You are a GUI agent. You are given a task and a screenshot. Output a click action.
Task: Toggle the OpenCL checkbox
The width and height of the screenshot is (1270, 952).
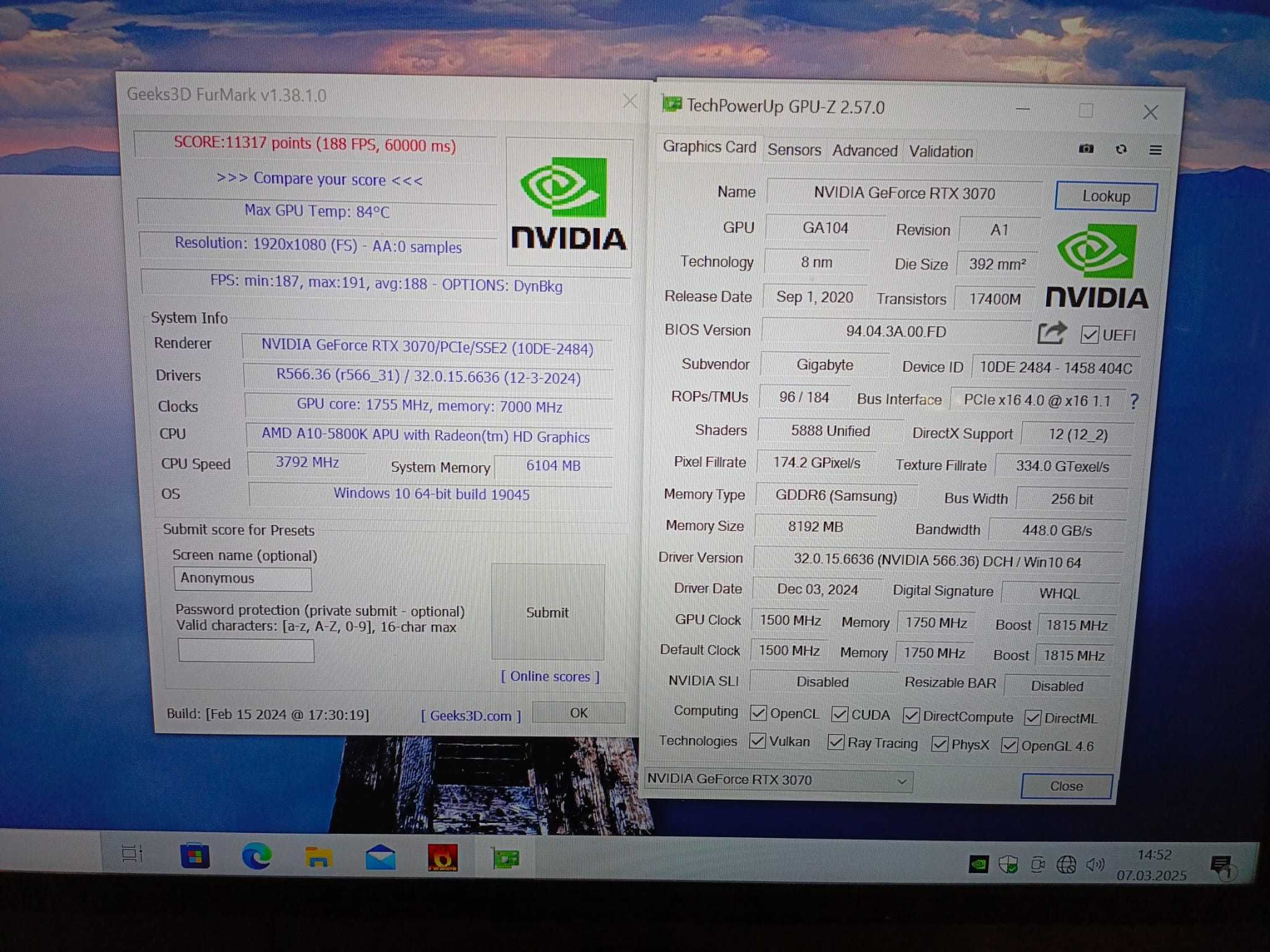click(758, 713)
